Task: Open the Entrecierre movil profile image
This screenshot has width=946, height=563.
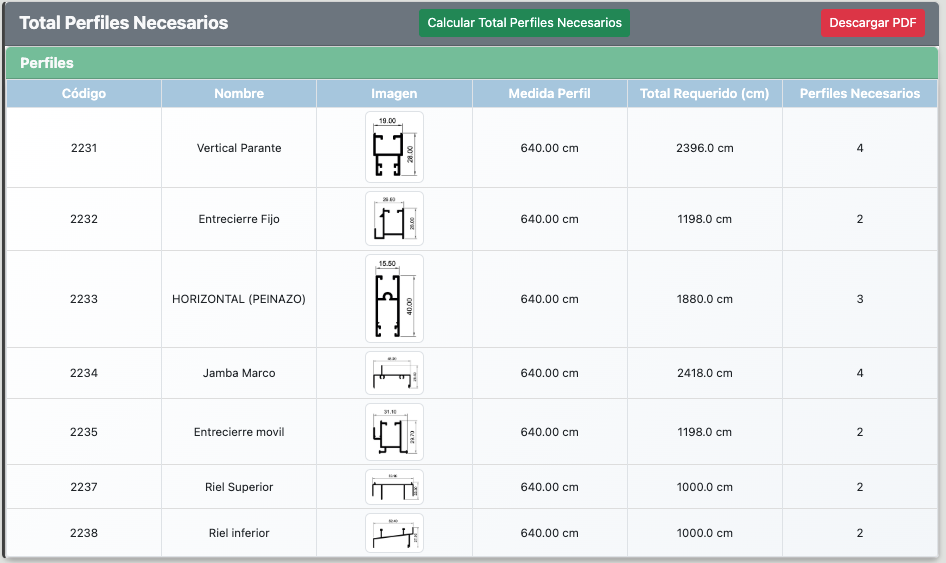Action: (394, 432)
